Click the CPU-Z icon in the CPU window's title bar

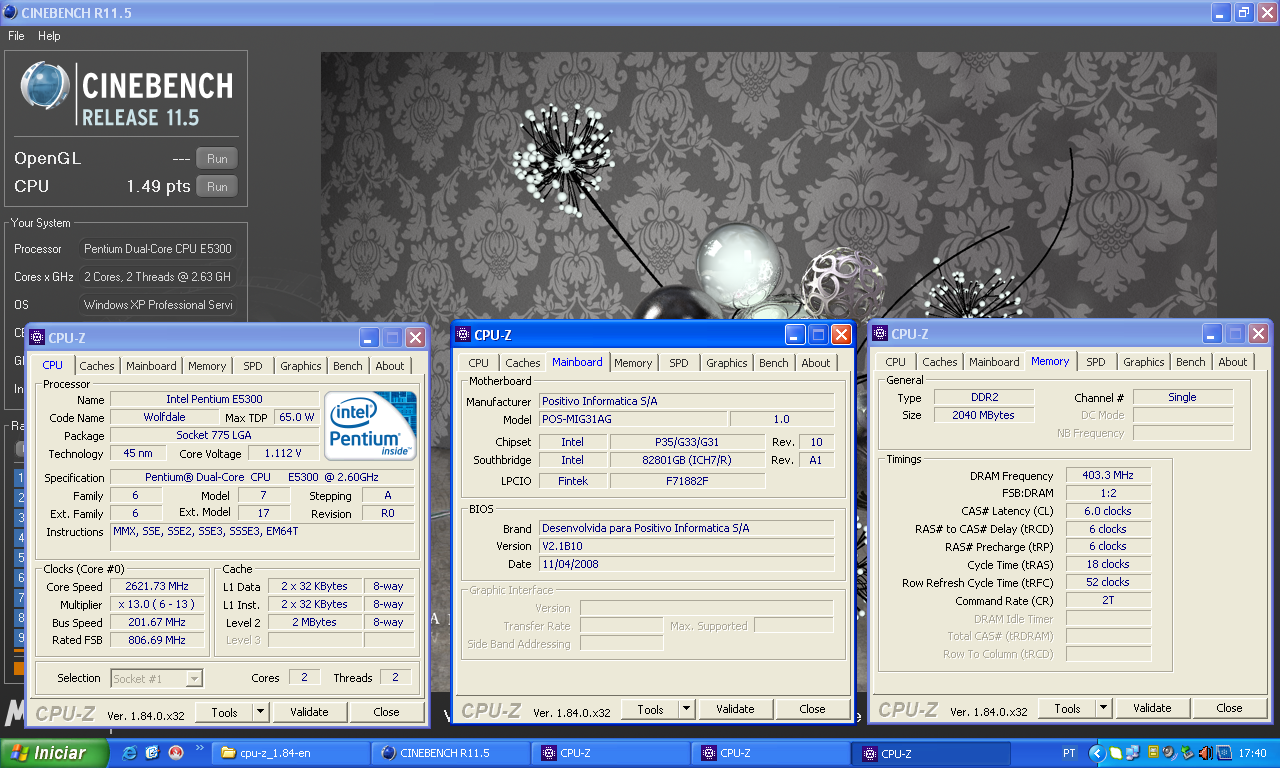[38, 338]
